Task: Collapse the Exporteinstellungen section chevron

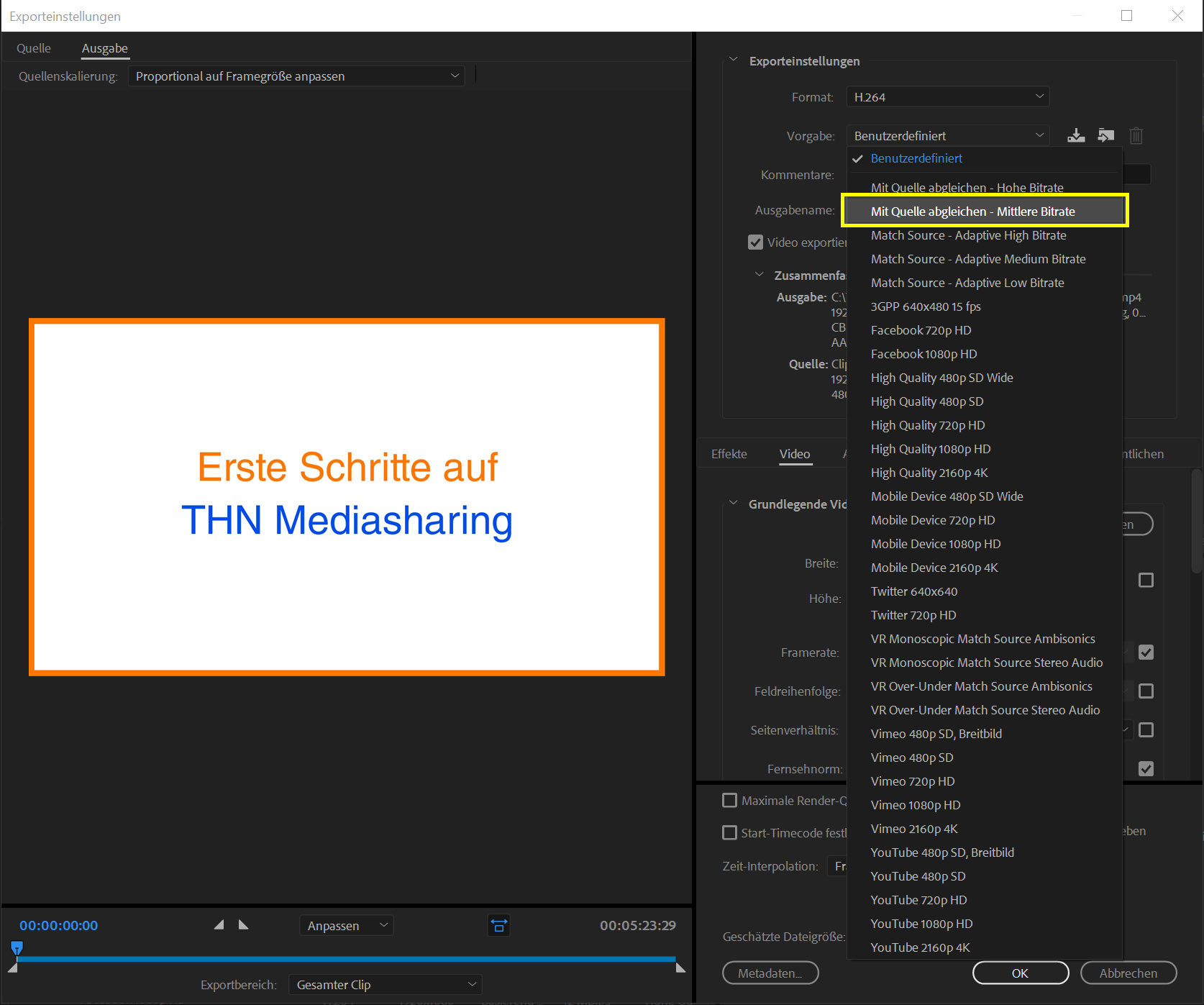Action: tap(733, 60)
